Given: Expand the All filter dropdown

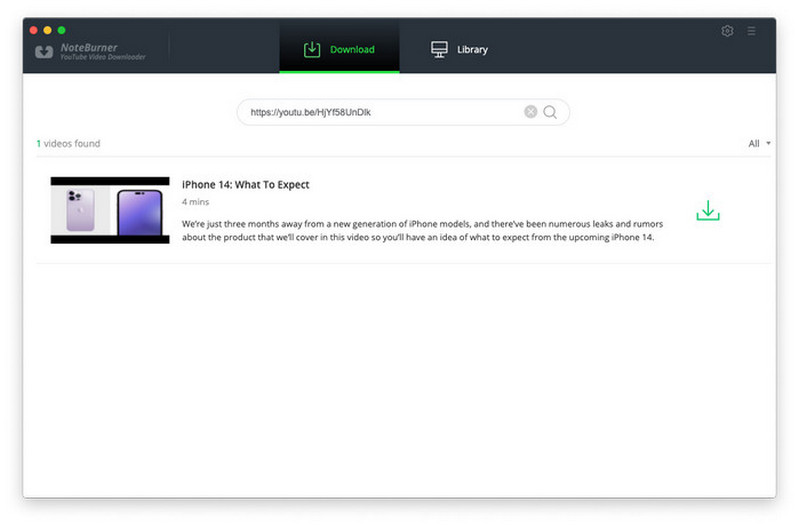Looking at the screenshot, I should pyautogui.click(x=759, y=144).
